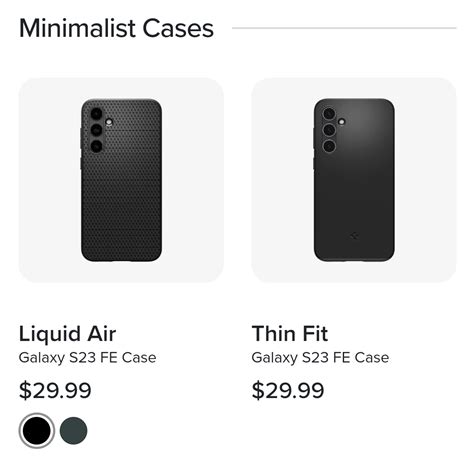474x463 pixels.
Task: Click the flash cutout on Thin Fit case
Action: (341, 122)
